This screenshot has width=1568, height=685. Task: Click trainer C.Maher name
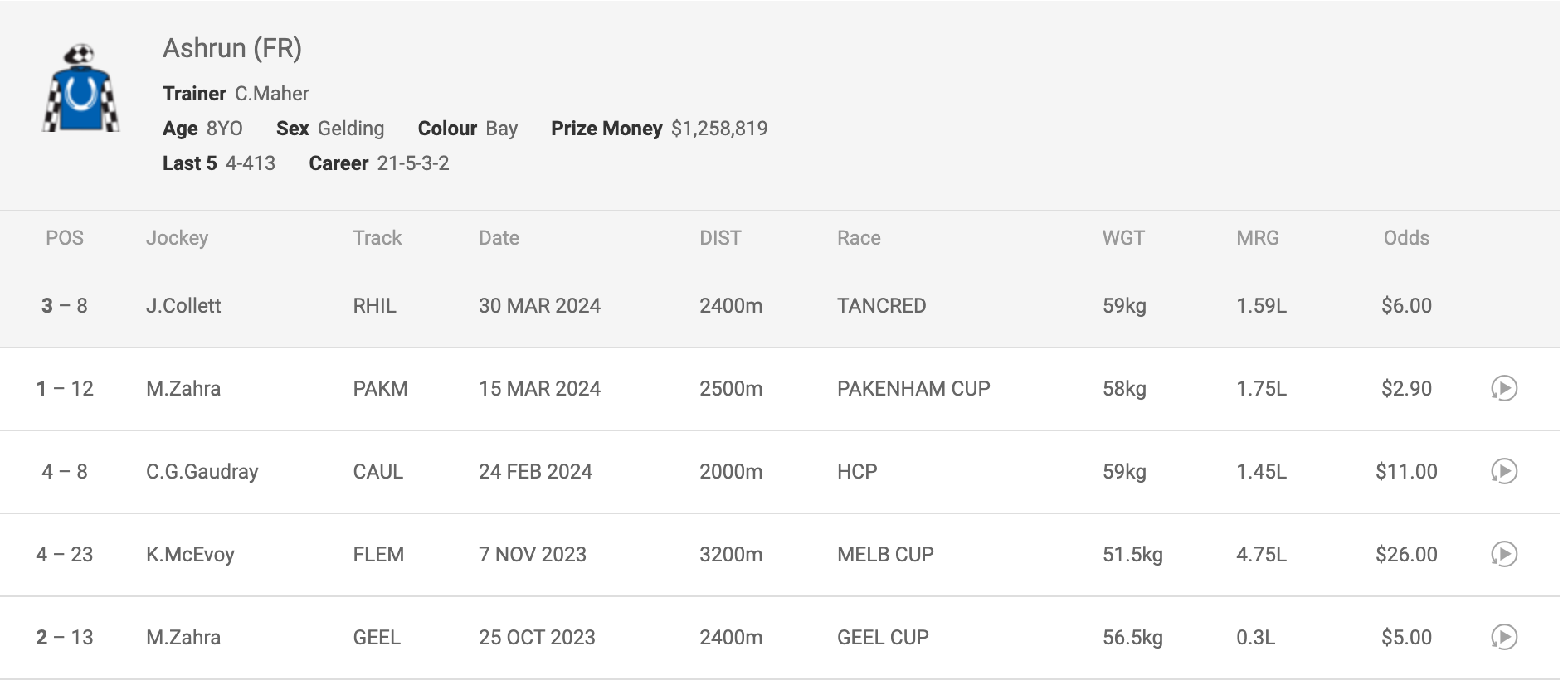272,94
